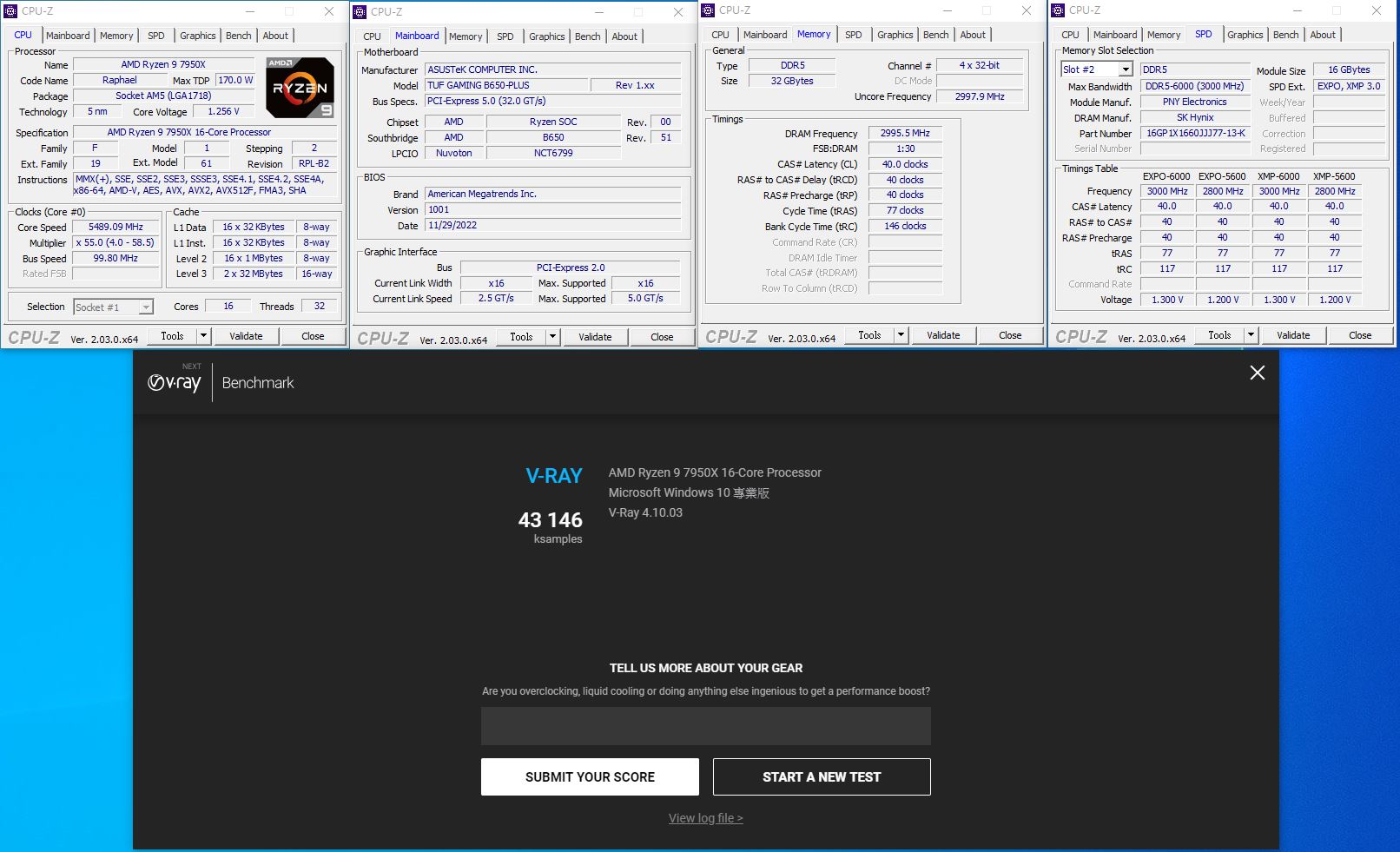Viewport: 1400px width, 852px height.
Task: Click the Max TDP value 170.0 W
Action: (235, 80)
